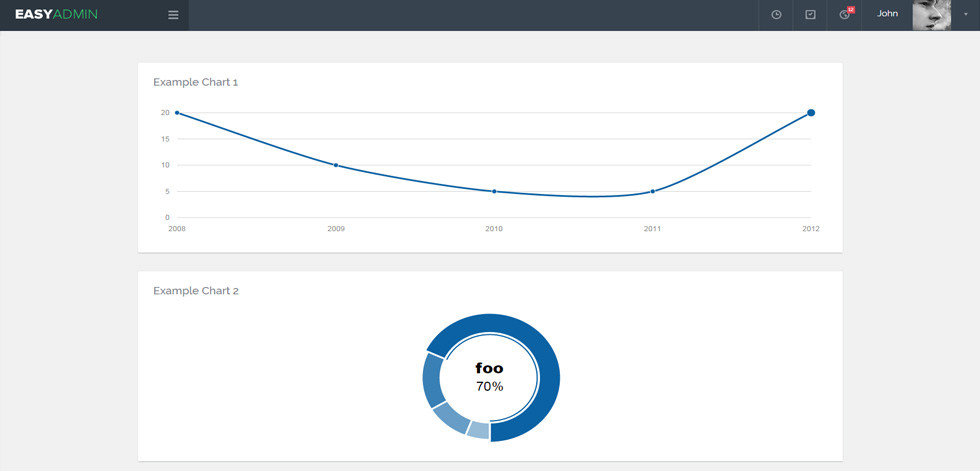Select the highlighted 2012 data point
This screenshot has width=980, height=471.
pos(811,112)
